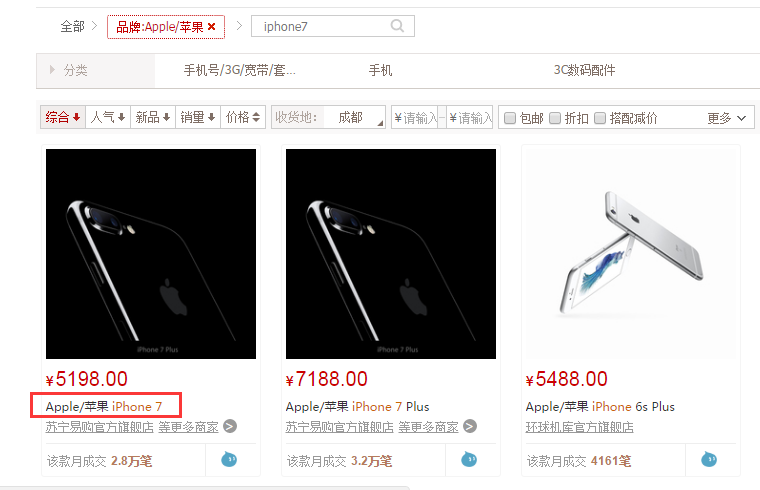
Task: Open the chat icon for the iPhone 7 Plus listing
Action: point(469,459)
